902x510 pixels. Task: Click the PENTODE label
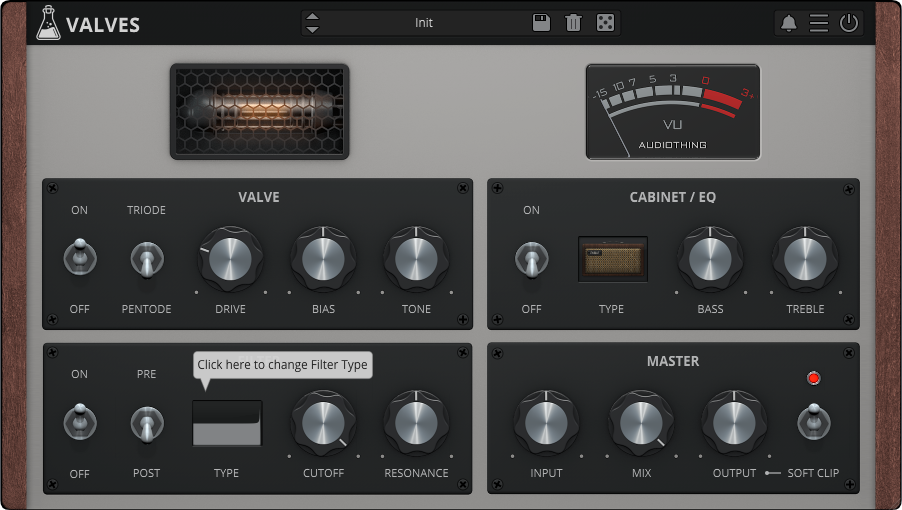point(146,309)
